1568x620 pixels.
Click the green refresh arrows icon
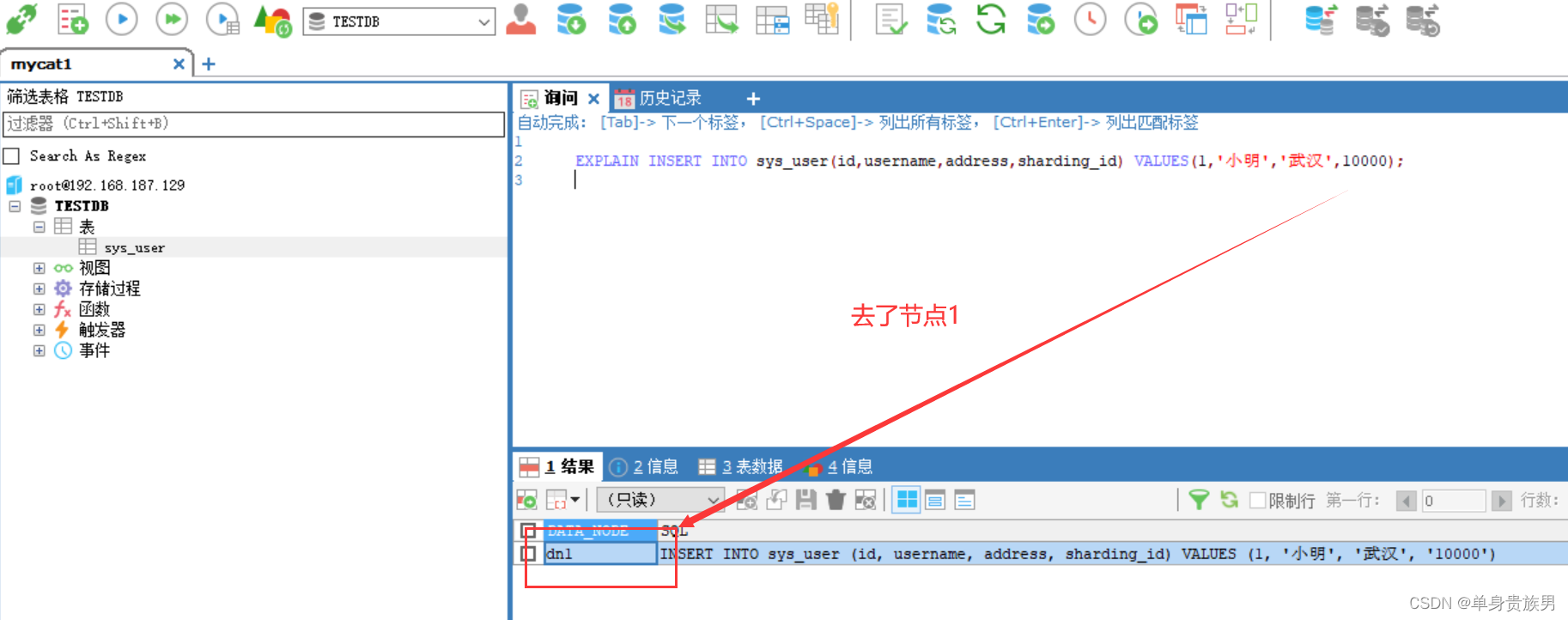tap(991, 19)
